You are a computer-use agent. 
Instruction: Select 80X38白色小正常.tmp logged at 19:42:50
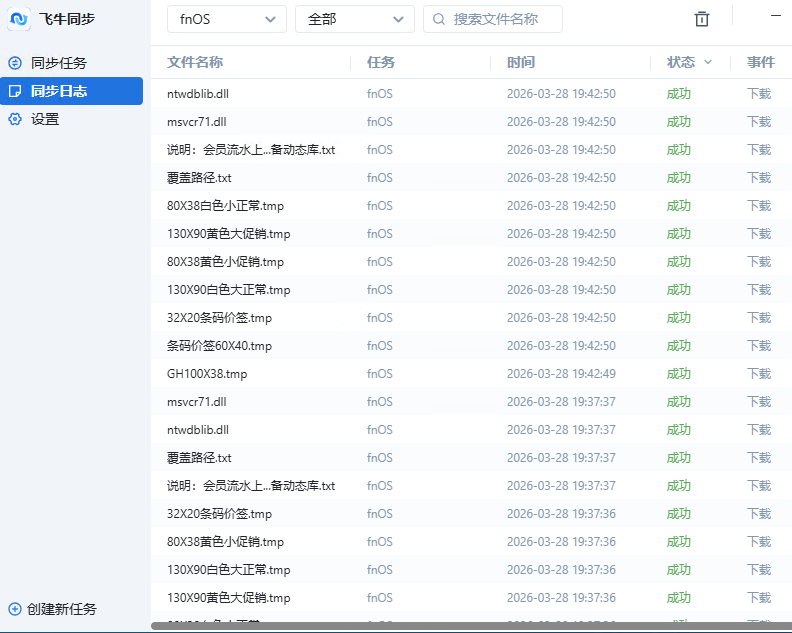[225, 206]
